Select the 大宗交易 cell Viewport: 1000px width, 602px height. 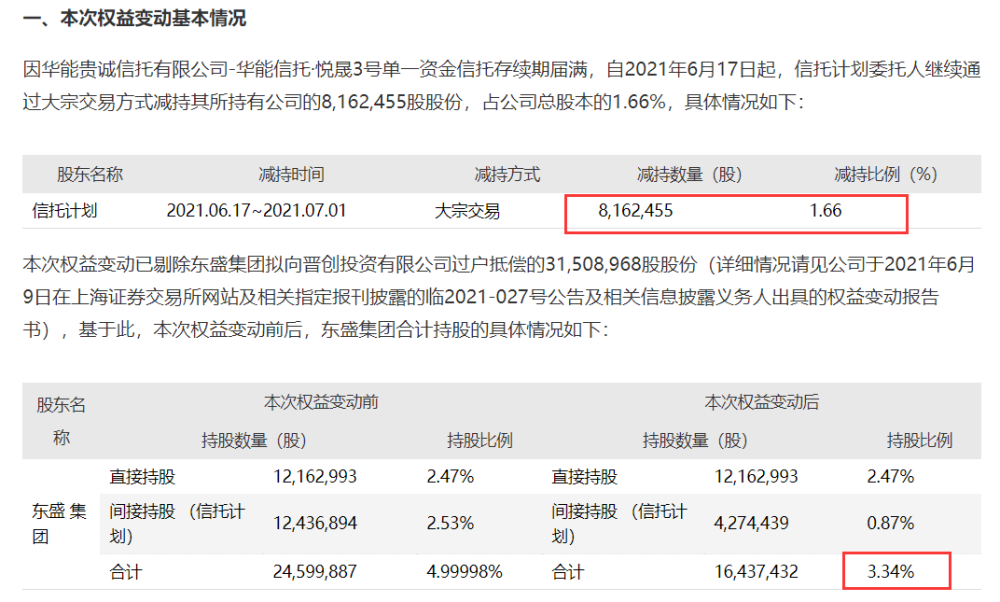[x=467, y=210]
